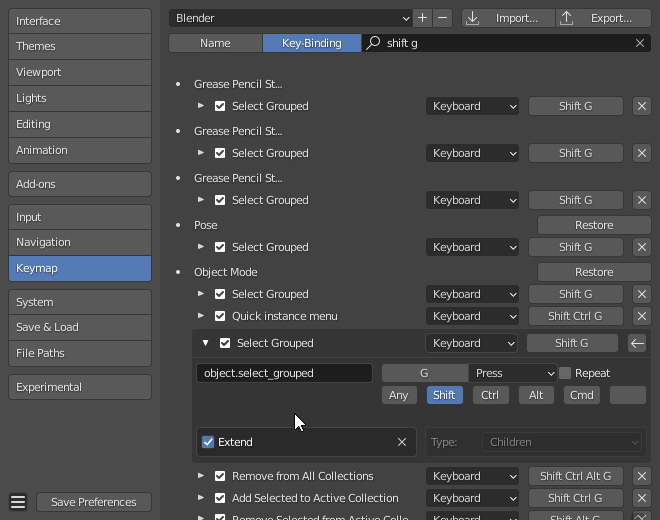This screenshot has width=660, height=520.
Task: Open Keyboard dropdown for Quick instance menu
Action: 472,316
